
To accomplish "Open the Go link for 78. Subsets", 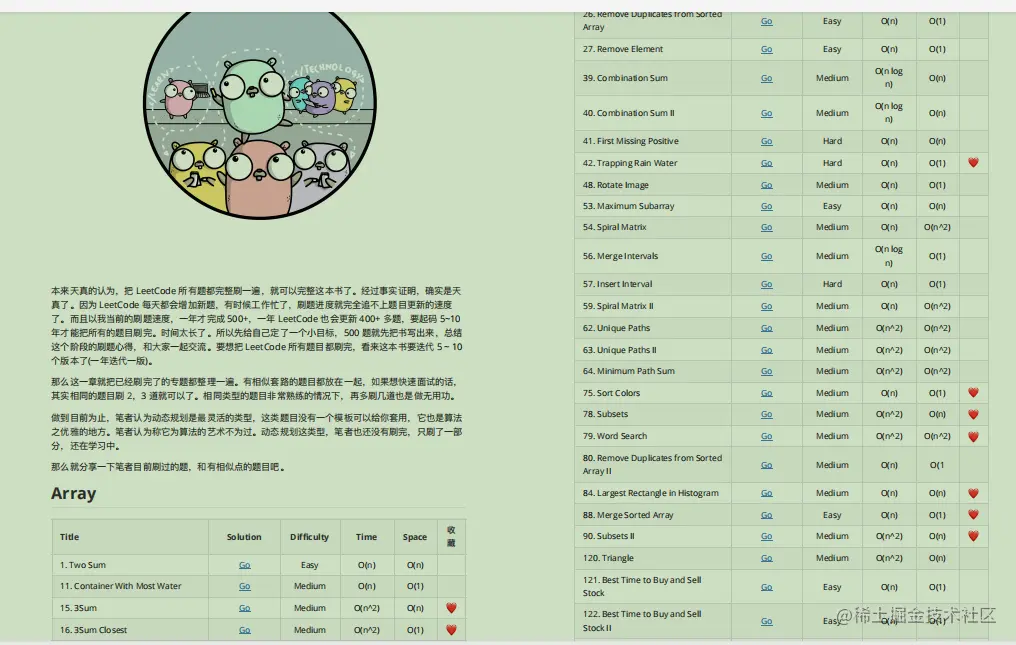I will [x=767, y=414].
